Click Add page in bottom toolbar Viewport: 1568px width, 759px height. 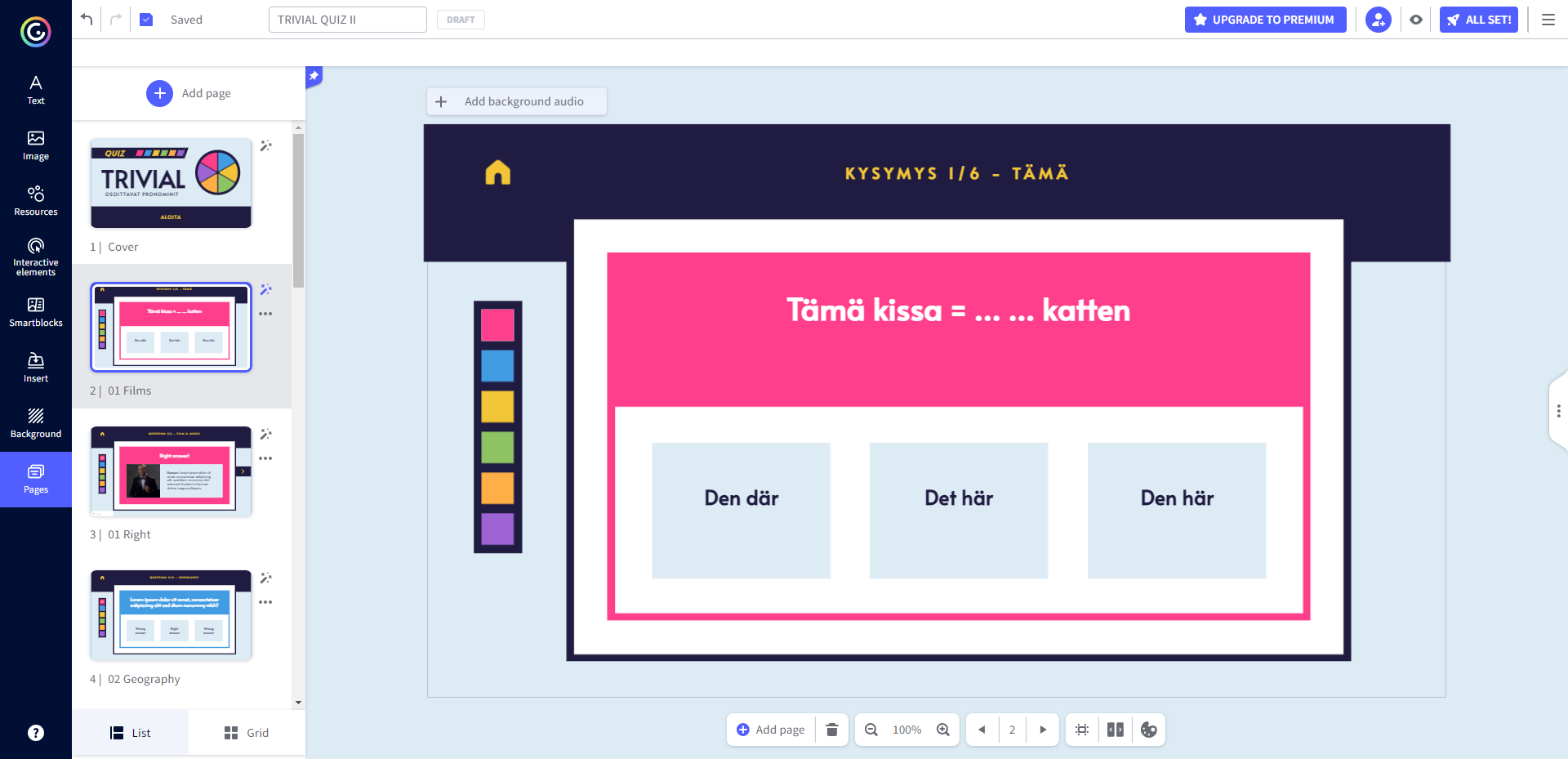pyautogui.click(x=770, y=730)
